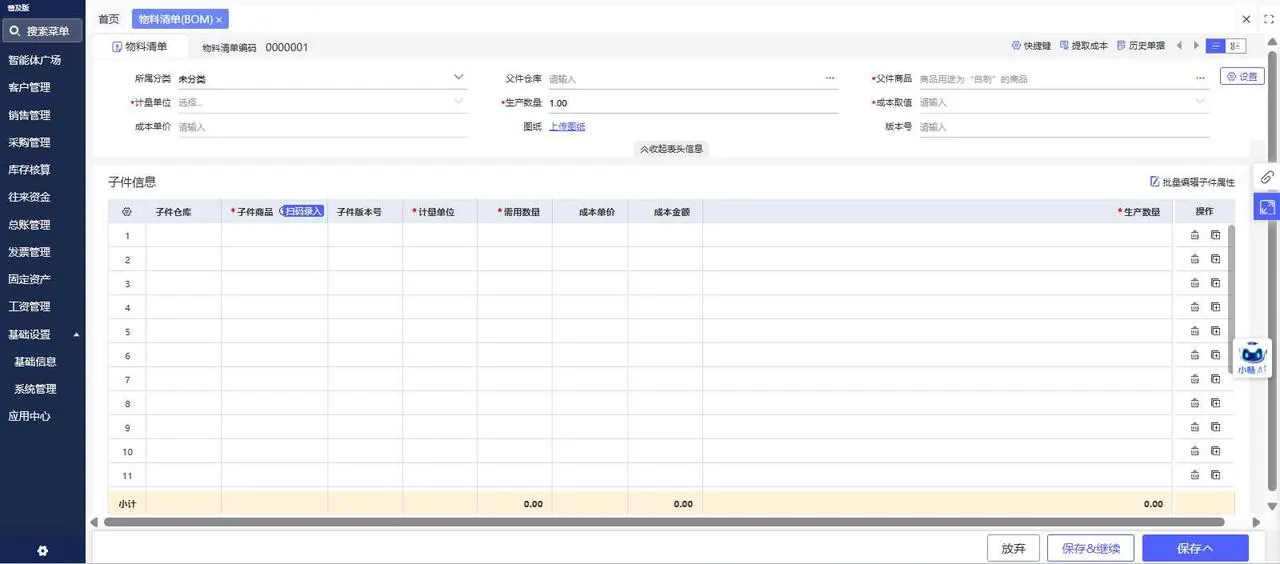
Task: Open table column settings gear icon
Action: tap(126, 211)
